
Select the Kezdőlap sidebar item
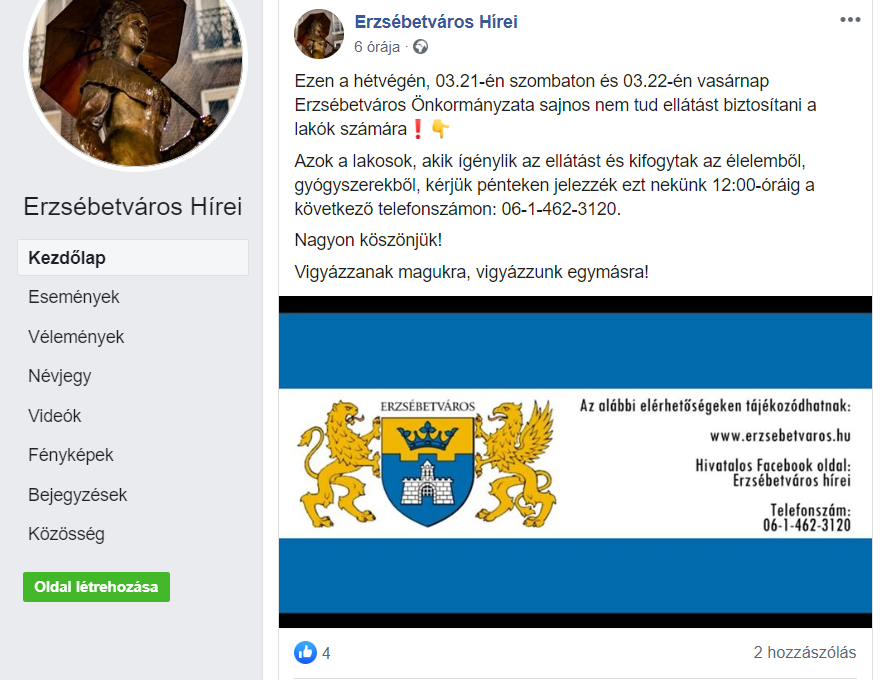pyautogui.click(x=133, y=258)
